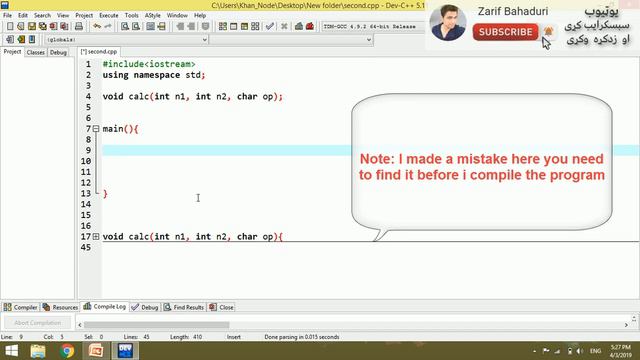Click the Close file toolbar icon
Screen dimensions: 640x360
53,27
